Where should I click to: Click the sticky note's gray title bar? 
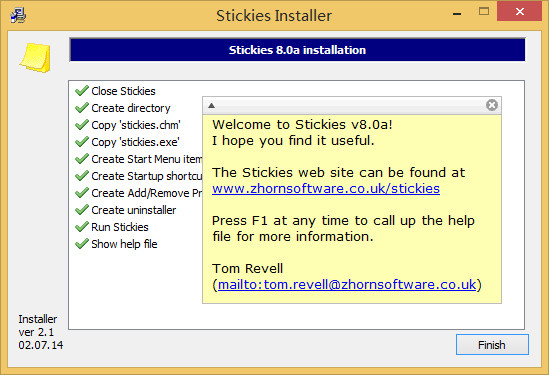tap(350, 105)
